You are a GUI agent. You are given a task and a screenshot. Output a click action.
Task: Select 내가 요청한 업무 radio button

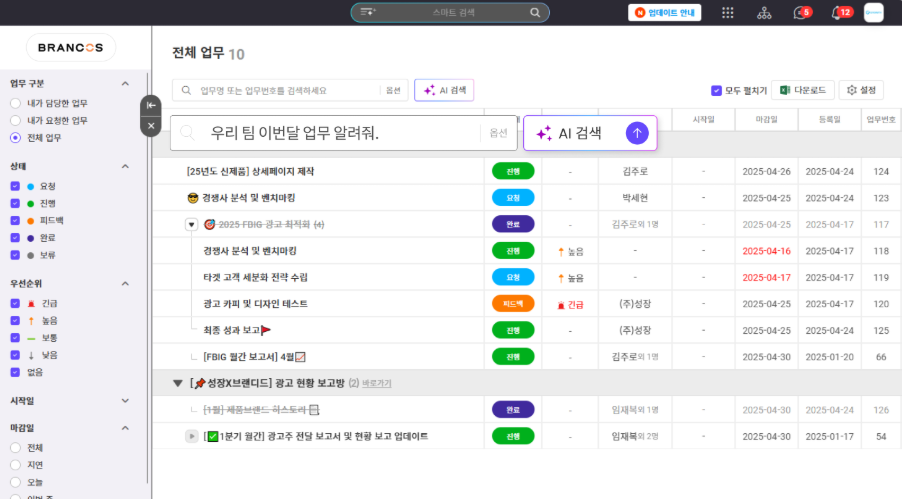point(16,121)
